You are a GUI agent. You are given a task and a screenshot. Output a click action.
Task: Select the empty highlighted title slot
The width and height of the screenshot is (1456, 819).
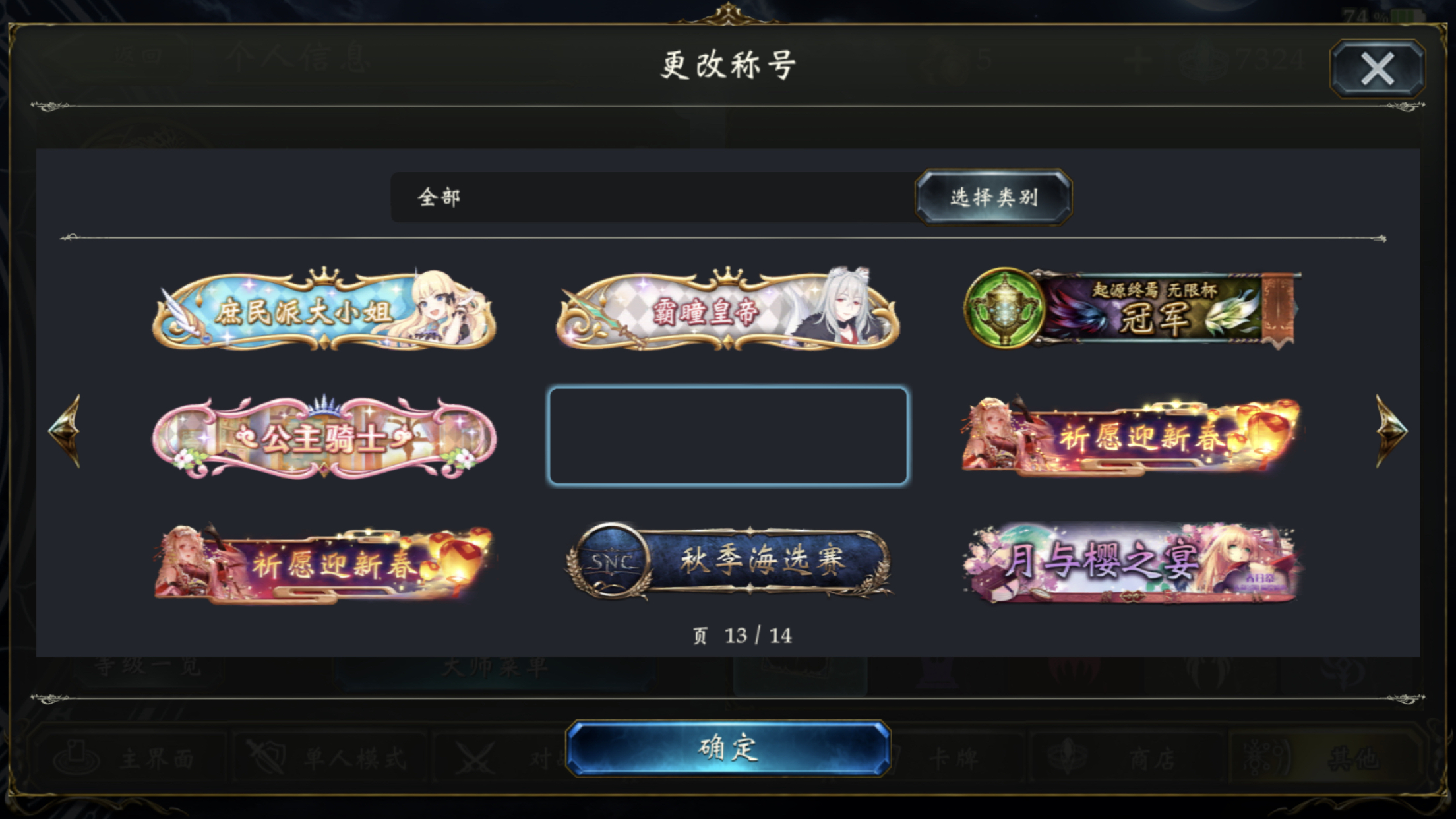pyautogui.click(x=728, y=437)
